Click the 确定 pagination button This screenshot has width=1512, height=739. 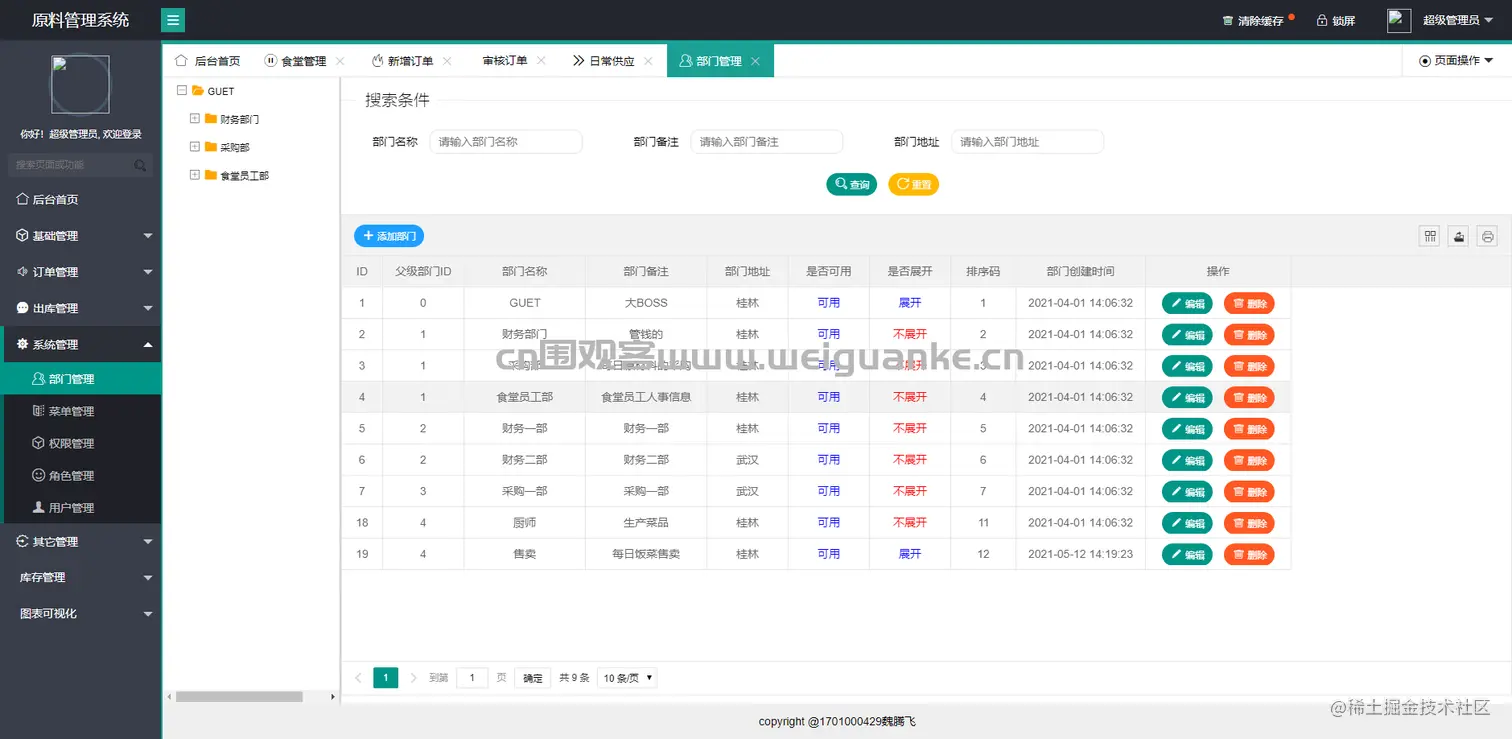pos(533,678)
